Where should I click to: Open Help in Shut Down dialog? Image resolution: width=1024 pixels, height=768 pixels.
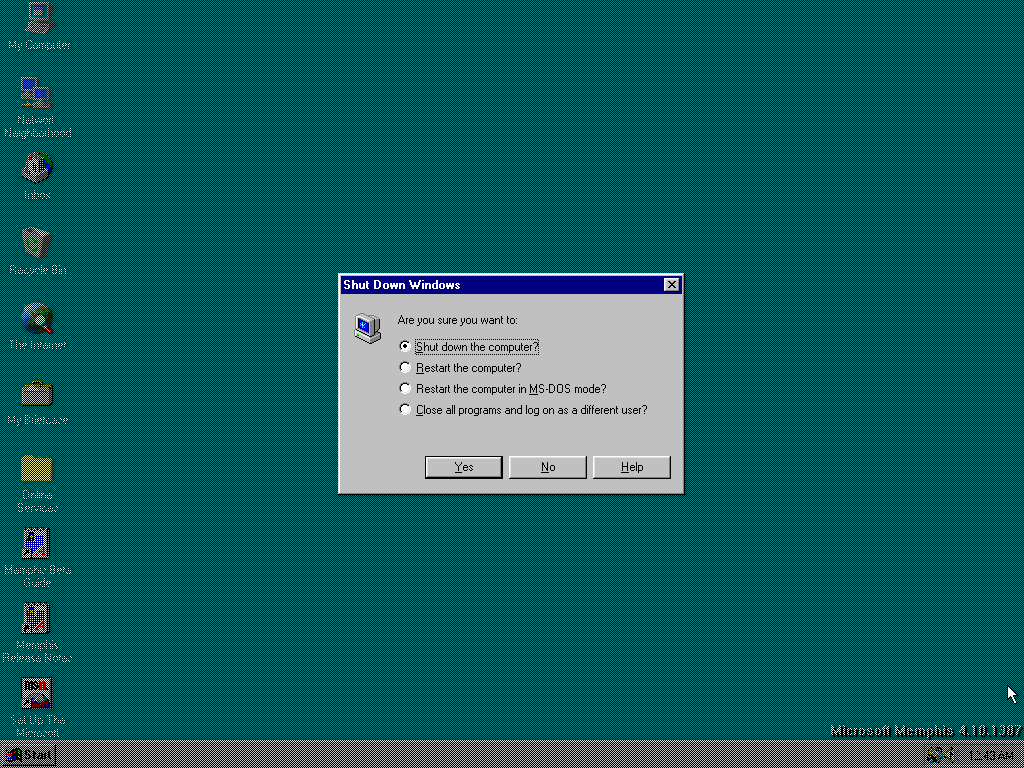pos(632,467)
